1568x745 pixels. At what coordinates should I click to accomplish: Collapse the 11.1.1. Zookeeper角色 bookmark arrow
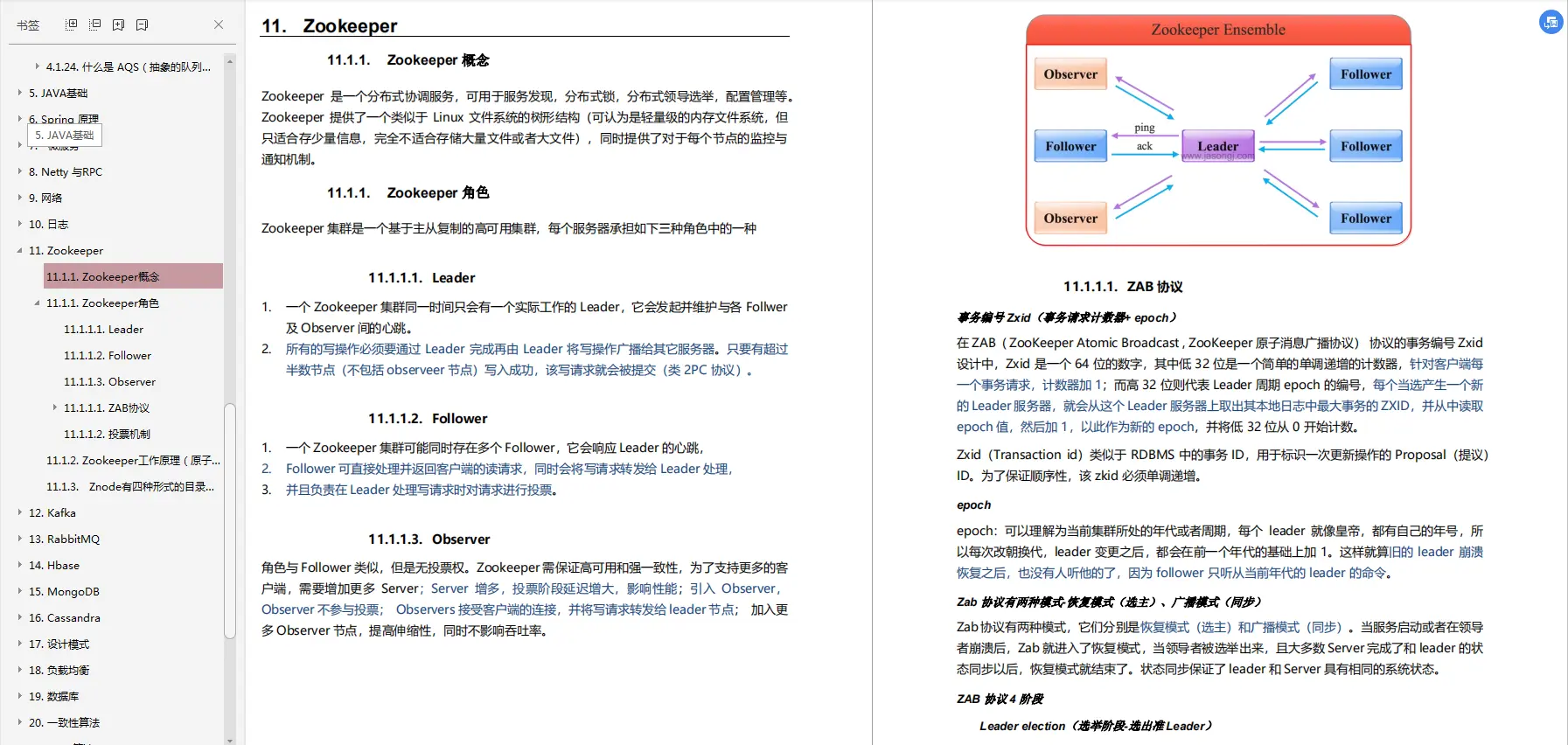click(37, 303)
